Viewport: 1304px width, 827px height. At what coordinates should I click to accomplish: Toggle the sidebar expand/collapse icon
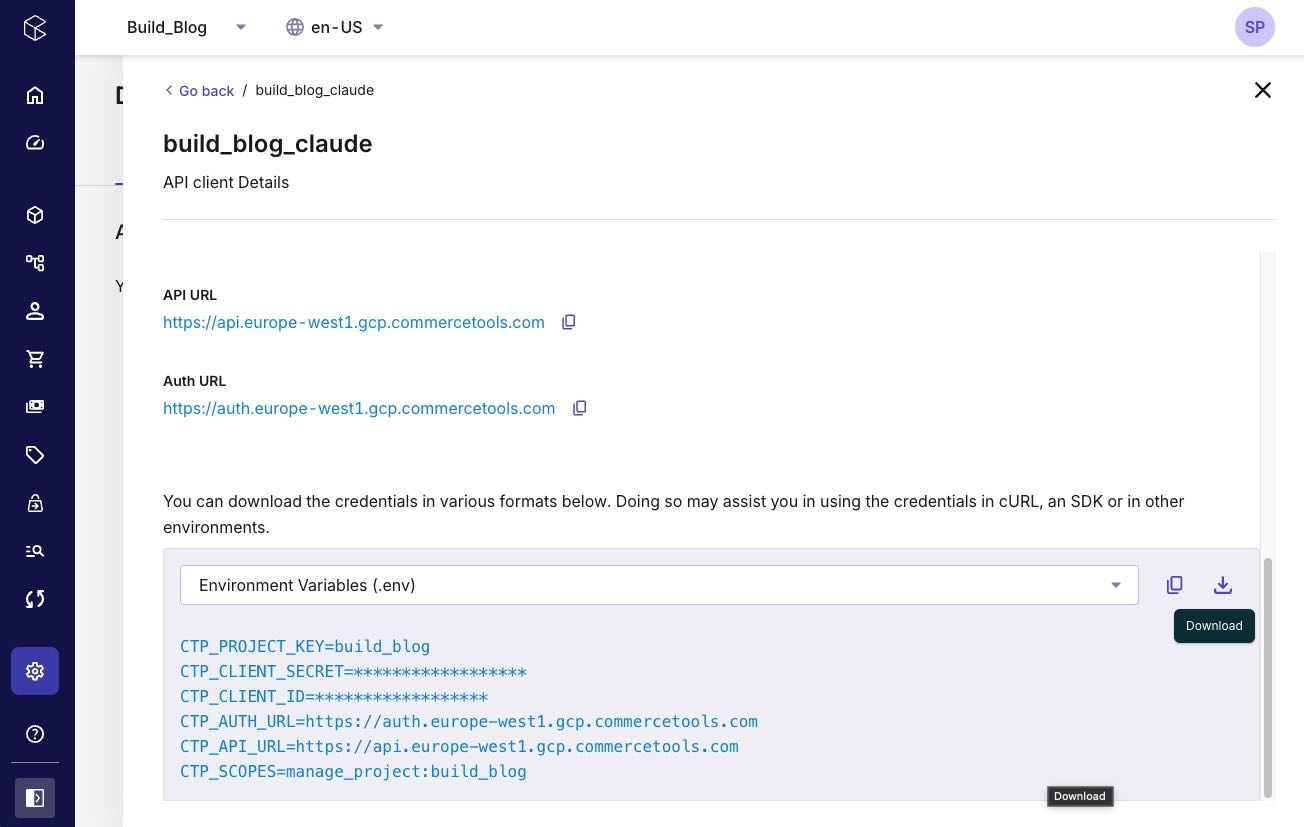coord(35,798)
